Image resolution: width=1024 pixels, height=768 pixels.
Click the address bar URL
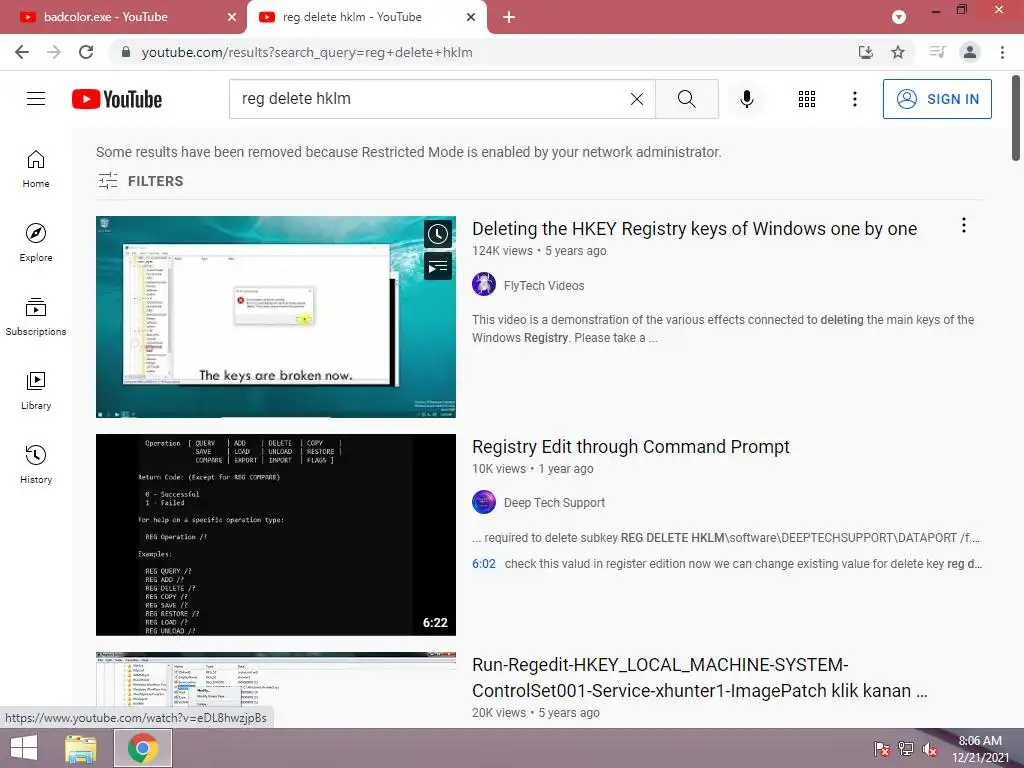tap(307, 52)
